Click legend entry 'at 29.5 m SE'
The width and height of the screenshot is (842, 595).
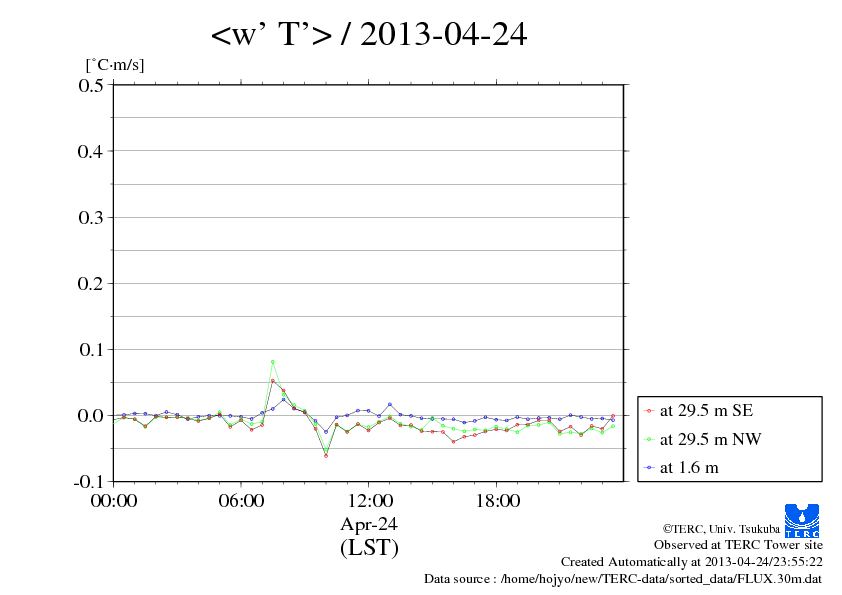pos(706,411)
